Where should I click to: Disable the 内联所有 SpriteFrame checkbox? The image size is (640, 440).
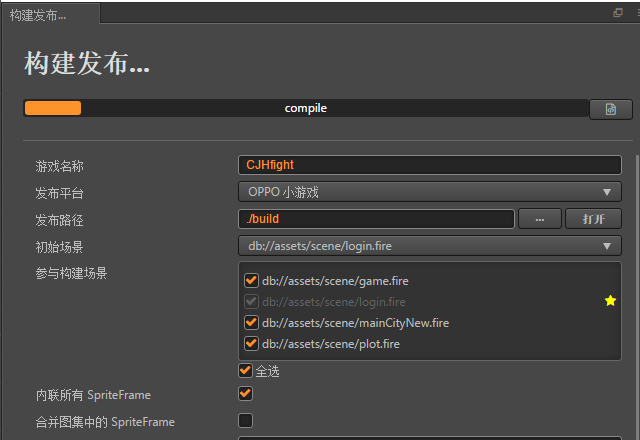245,394
